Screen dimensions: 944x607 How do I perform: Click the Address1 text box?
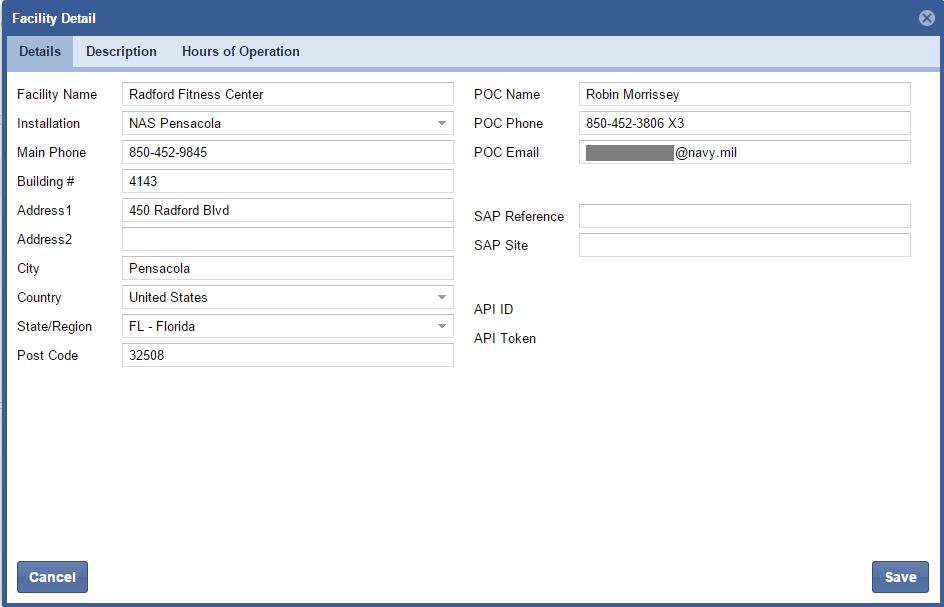tap(287, 211)
